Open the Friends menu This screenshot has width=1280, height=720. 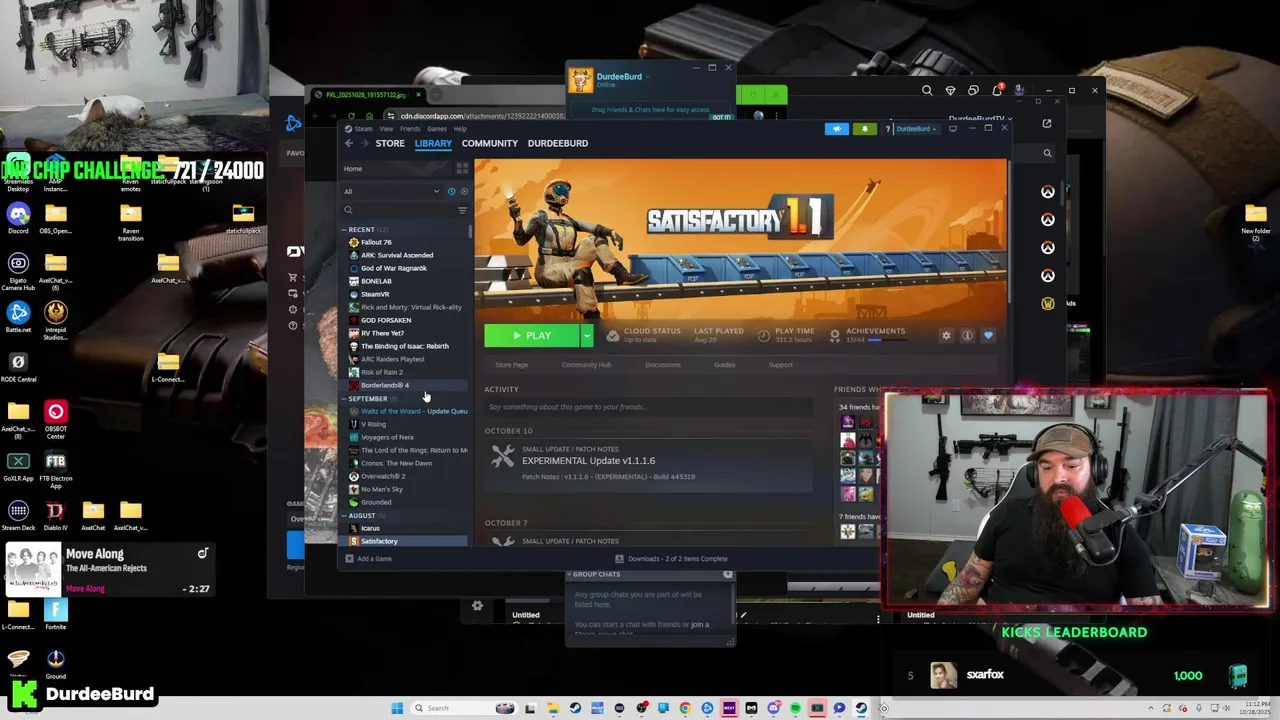click(410, 128)
